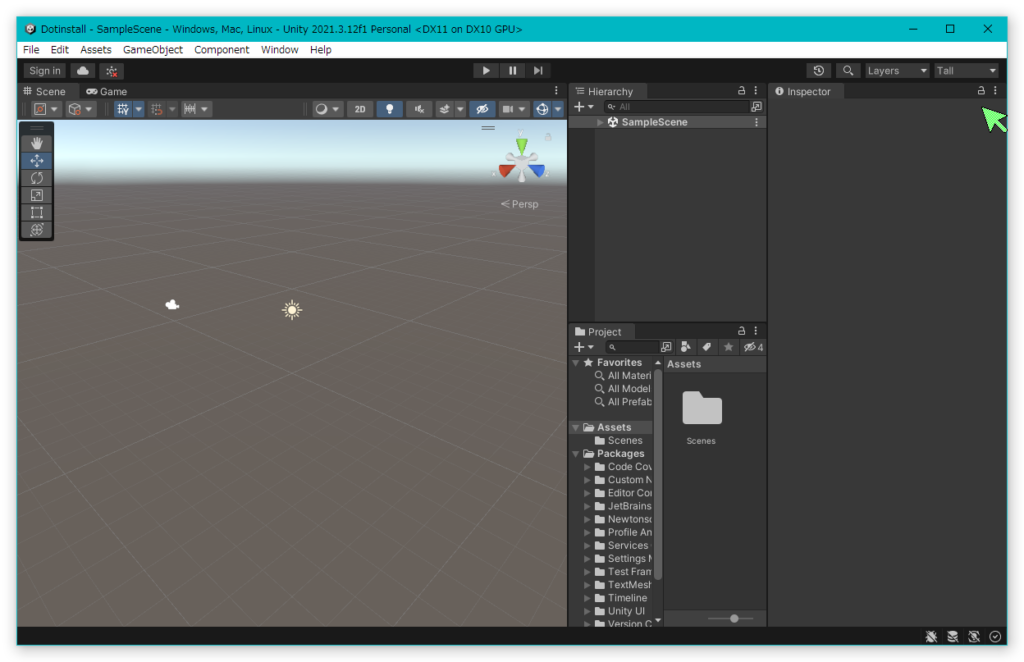Toggle 2D view mode in Scene
Screen dimensions: 1024x662
pyautogui.click(x=360, y=109)
